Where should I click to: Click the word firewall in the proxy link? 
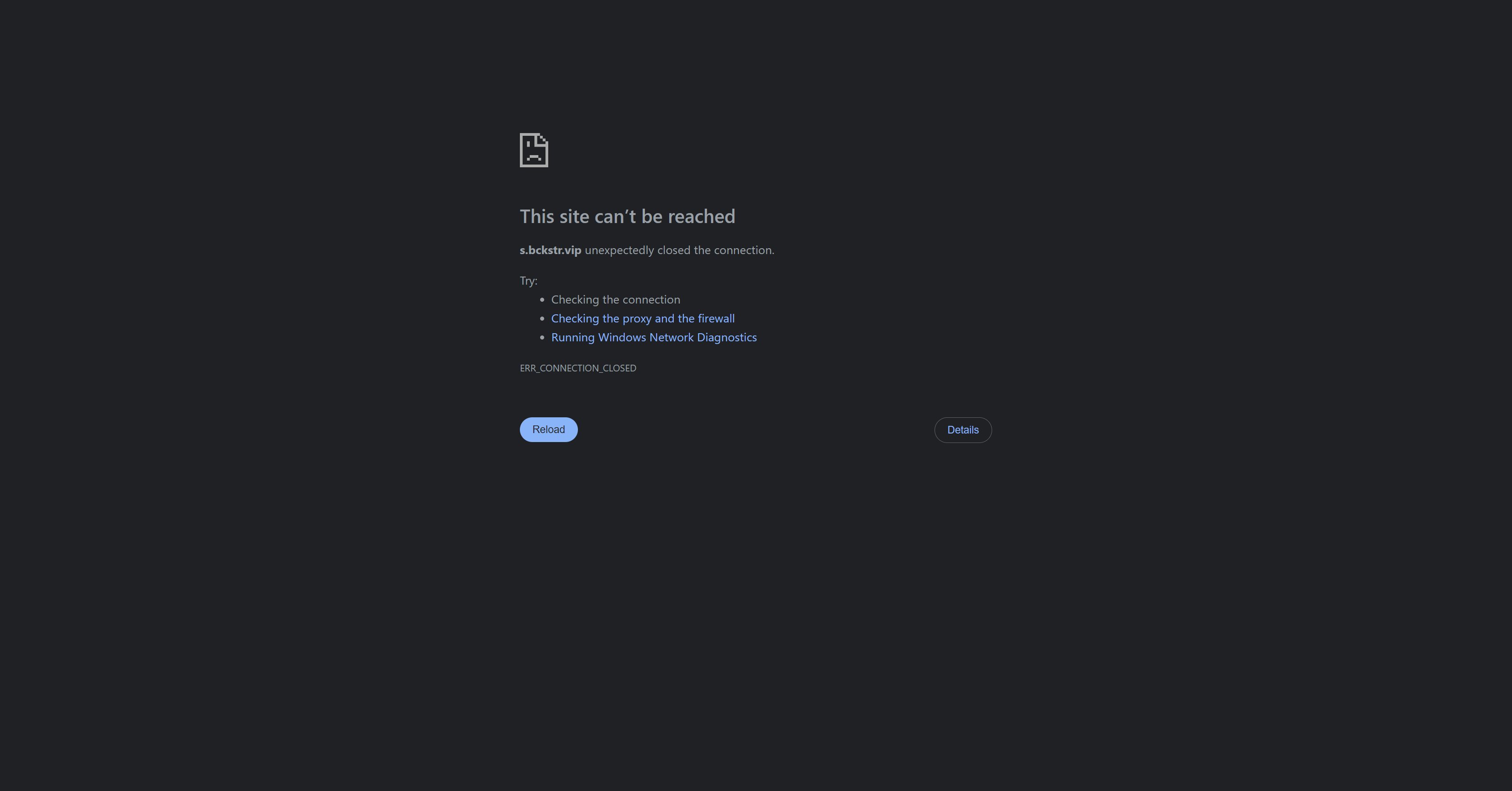pyautogui.click(x=716, y=319)
